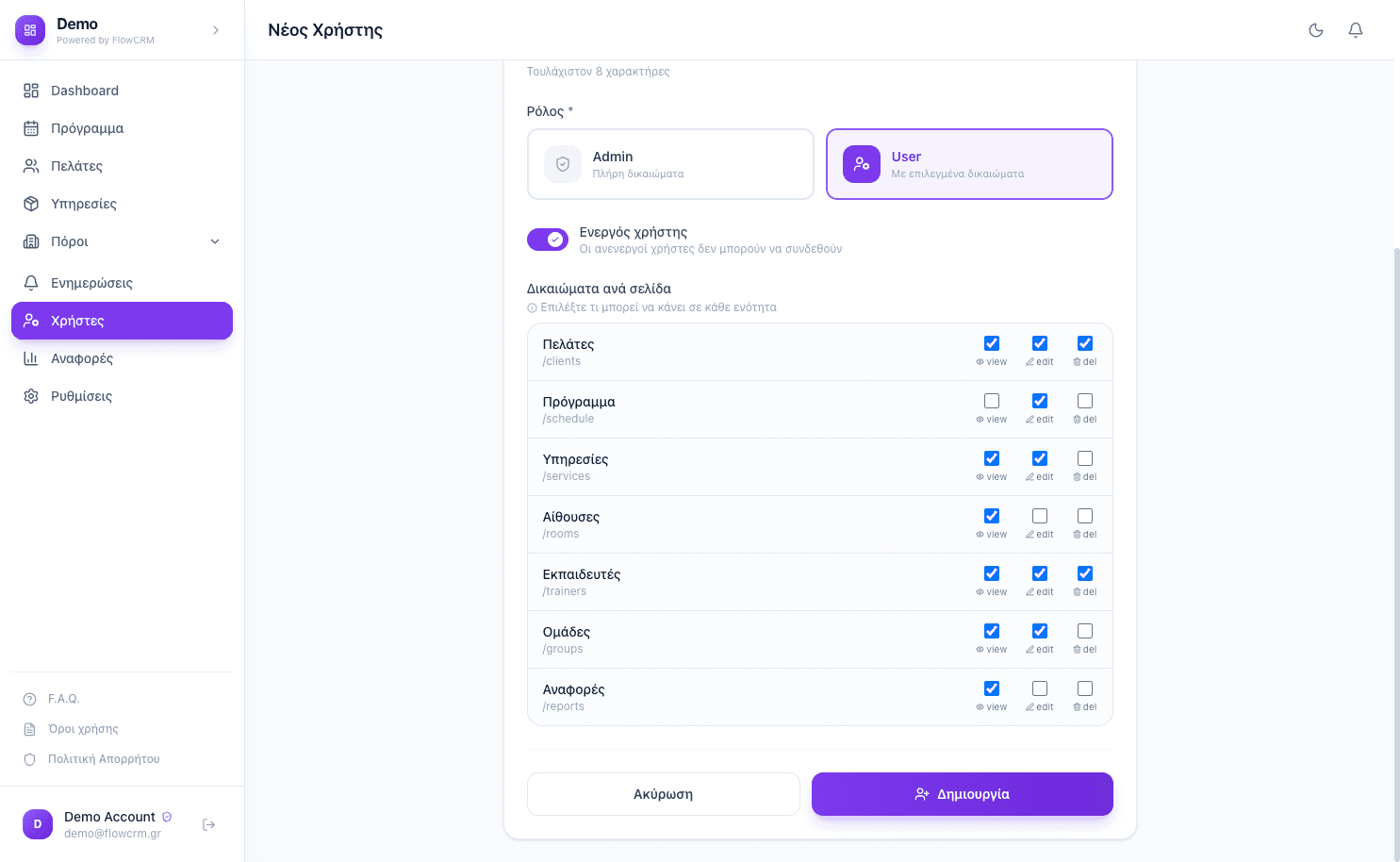The width and height of the screenshot is (1400, 862).
Task: Click the Ακύρωση button
Action: pyautogui.click(x=664, y=794)
